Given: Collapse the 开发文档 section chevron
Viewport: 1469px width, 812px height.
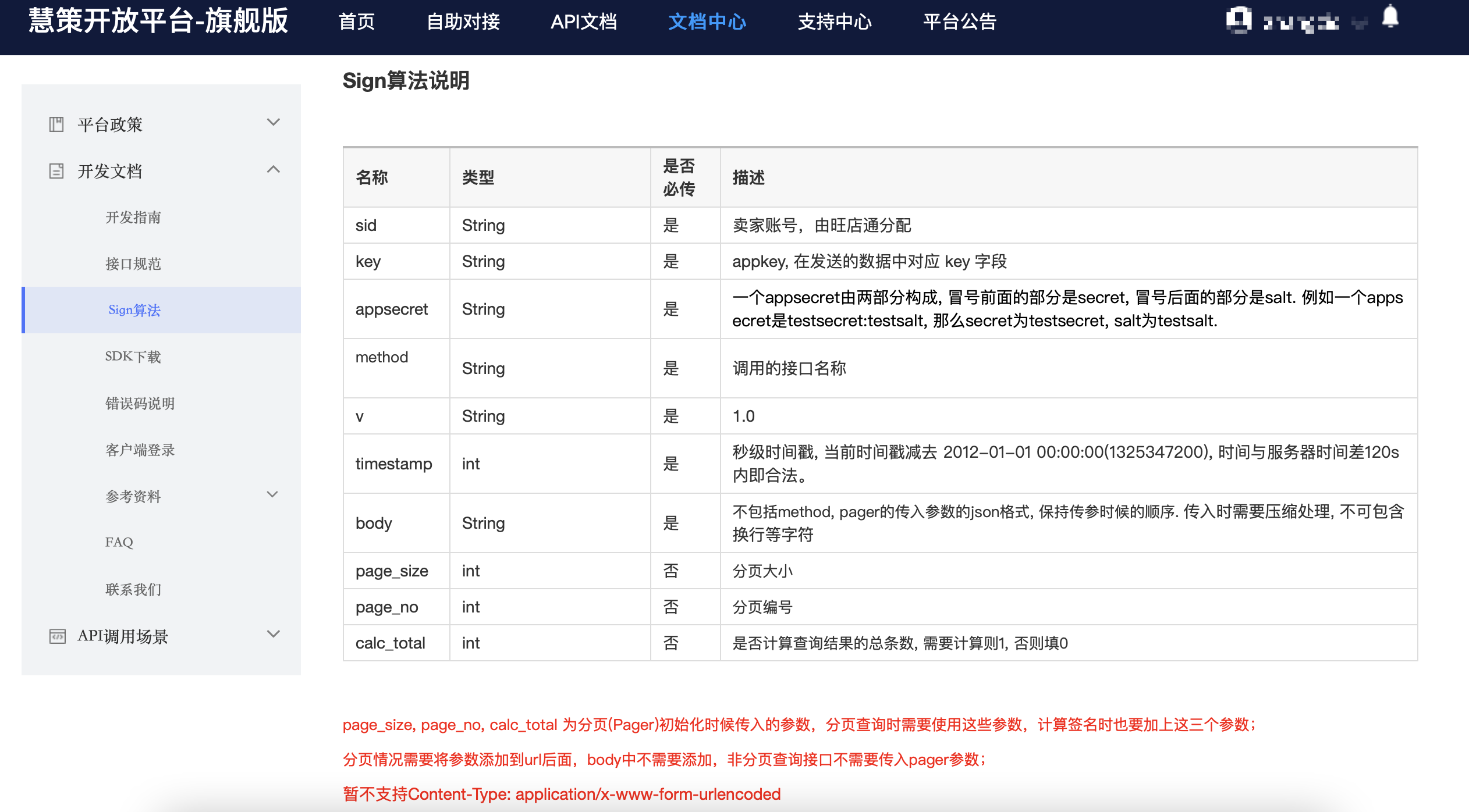Looking at the screenshot, I should click(x=274, y=169).
